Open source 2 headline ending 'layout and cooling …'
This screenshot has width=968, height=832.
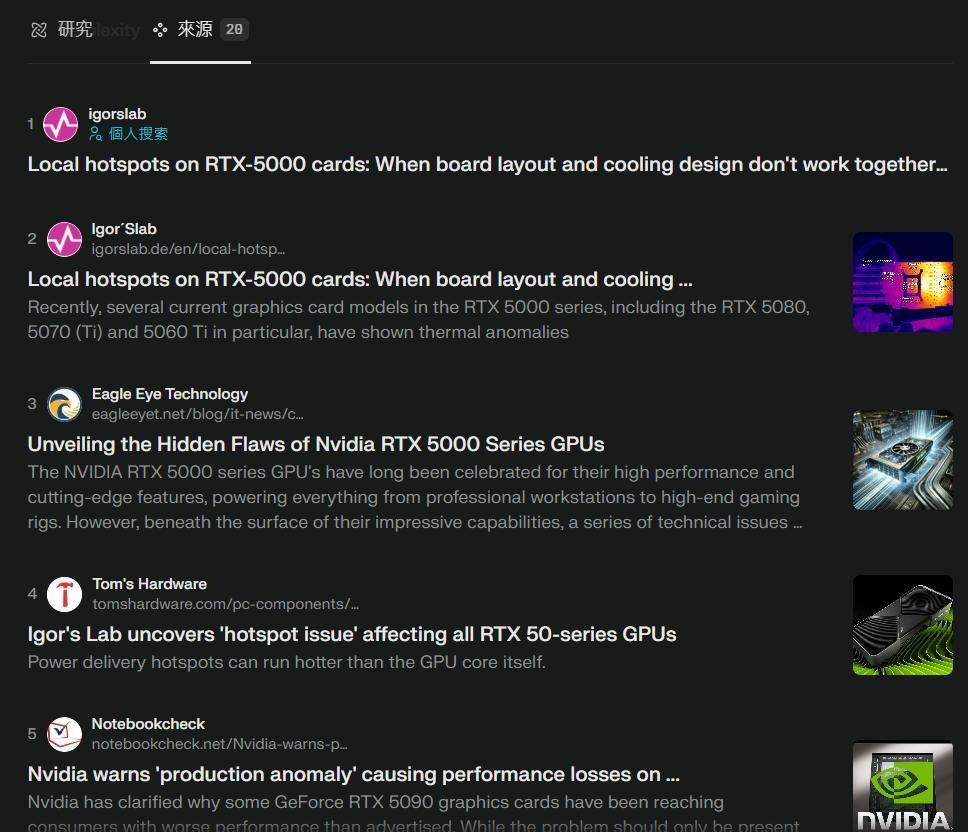coord(360,279)
